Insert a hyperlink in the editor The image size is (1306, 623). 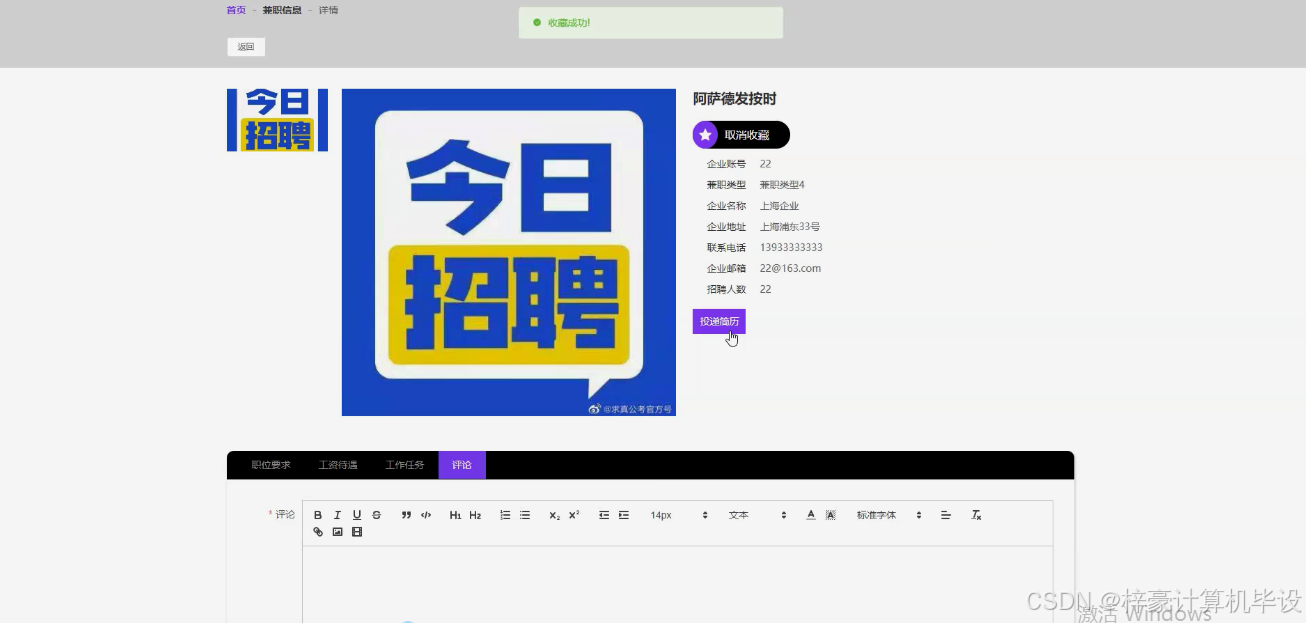click(318, 532)
